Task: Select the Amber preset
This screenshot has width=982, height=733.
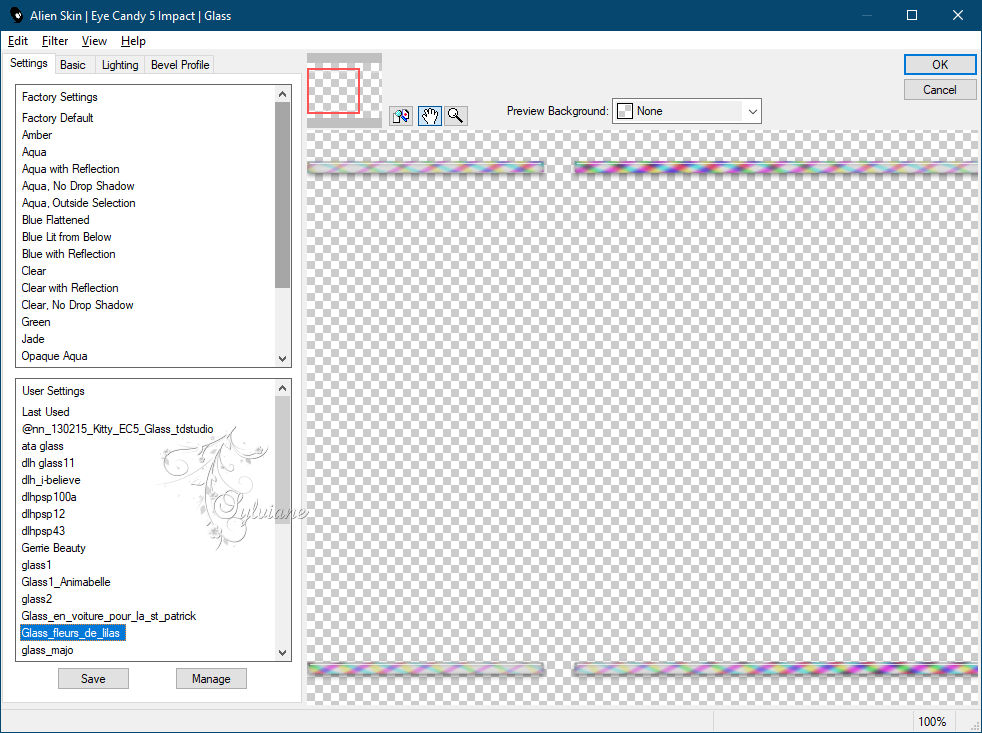Action: pos(37,135)
